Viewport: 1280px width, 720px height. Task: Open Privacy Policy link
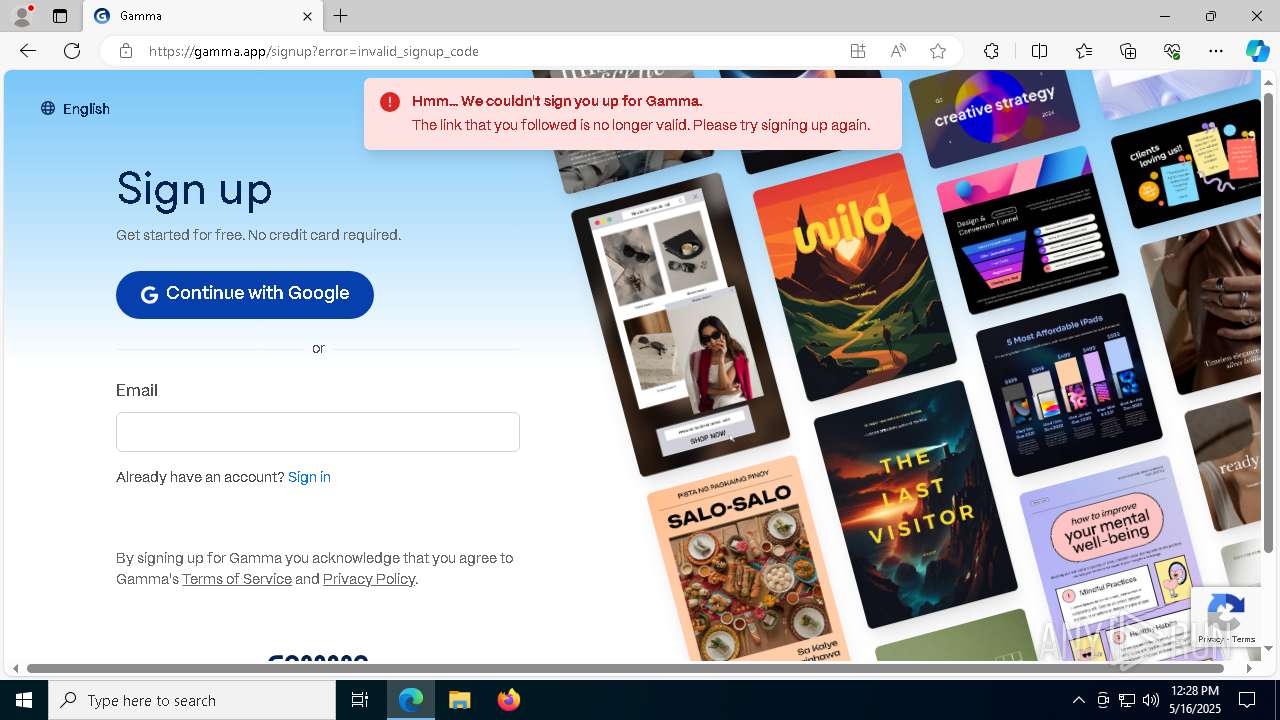click(x=369, y=579)
